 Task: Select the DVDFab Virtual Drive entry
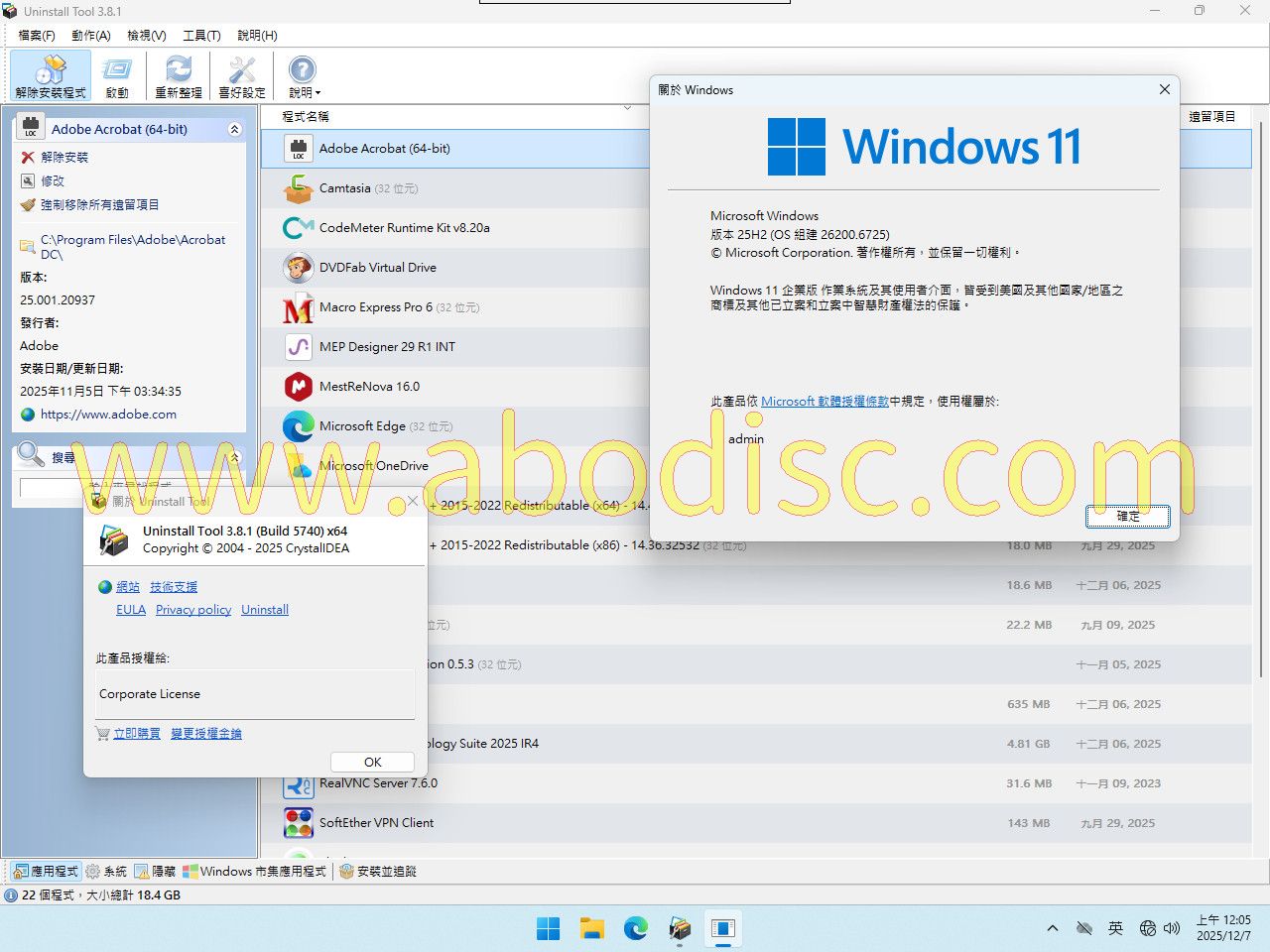coord(377,268)
